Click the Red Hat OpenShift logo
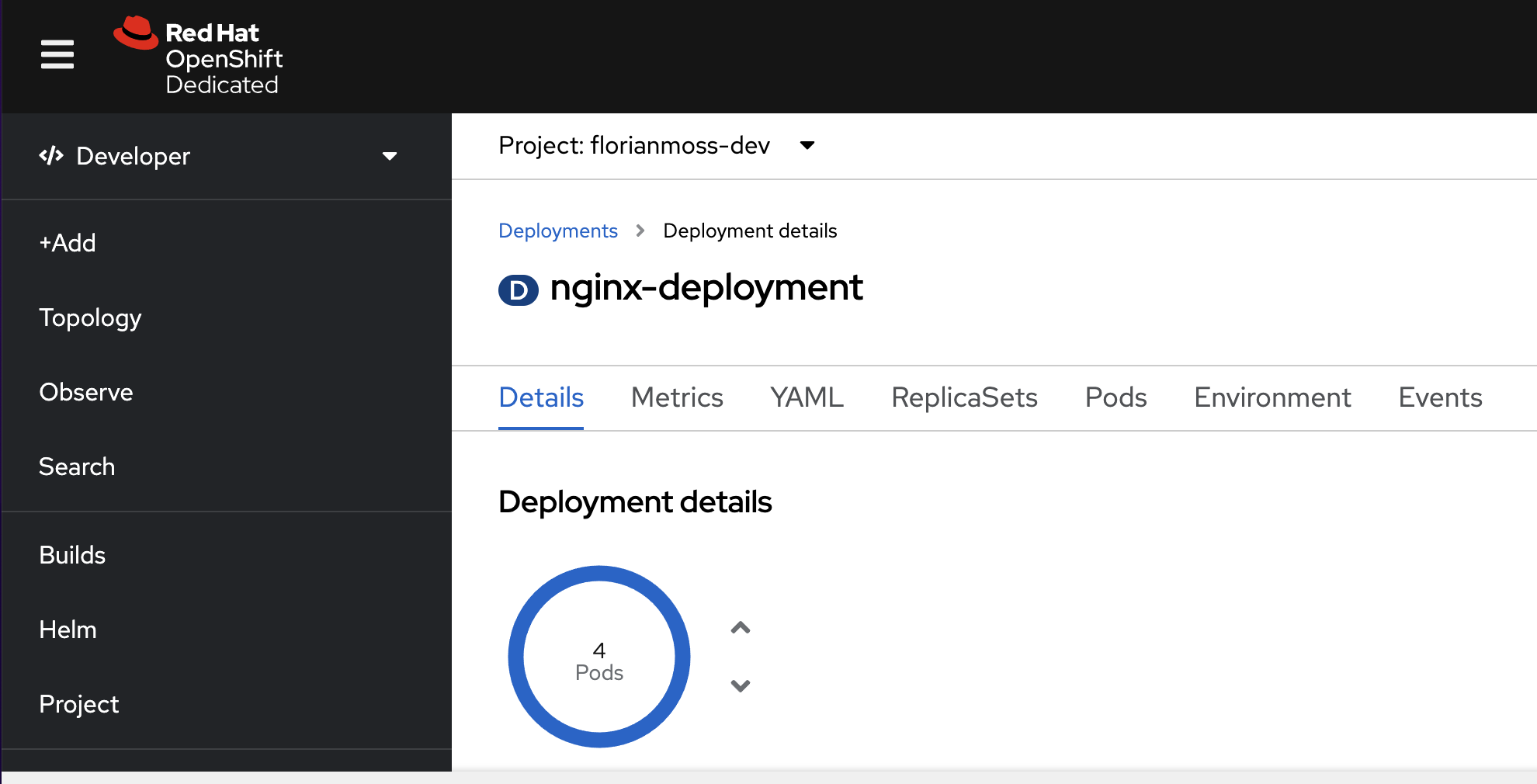 (199, 56)
